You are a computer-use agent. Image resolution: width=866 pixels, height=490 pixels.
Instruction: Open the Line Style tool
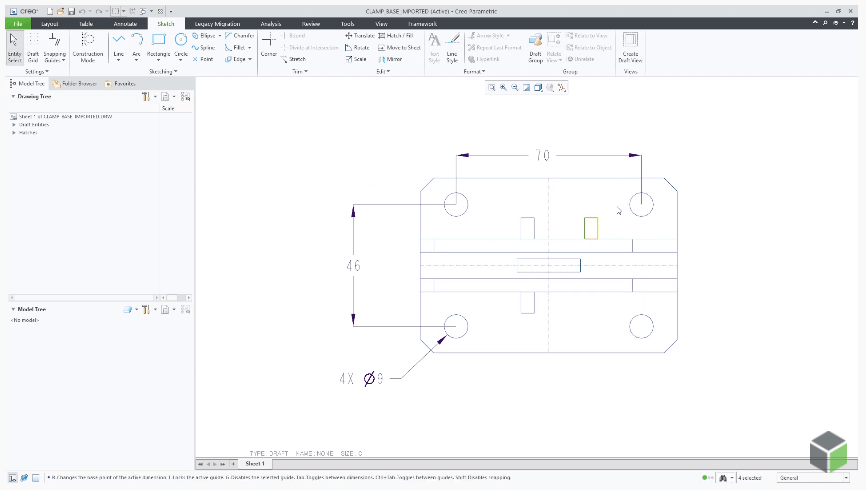pyautogui.click(x=452, y=45)
